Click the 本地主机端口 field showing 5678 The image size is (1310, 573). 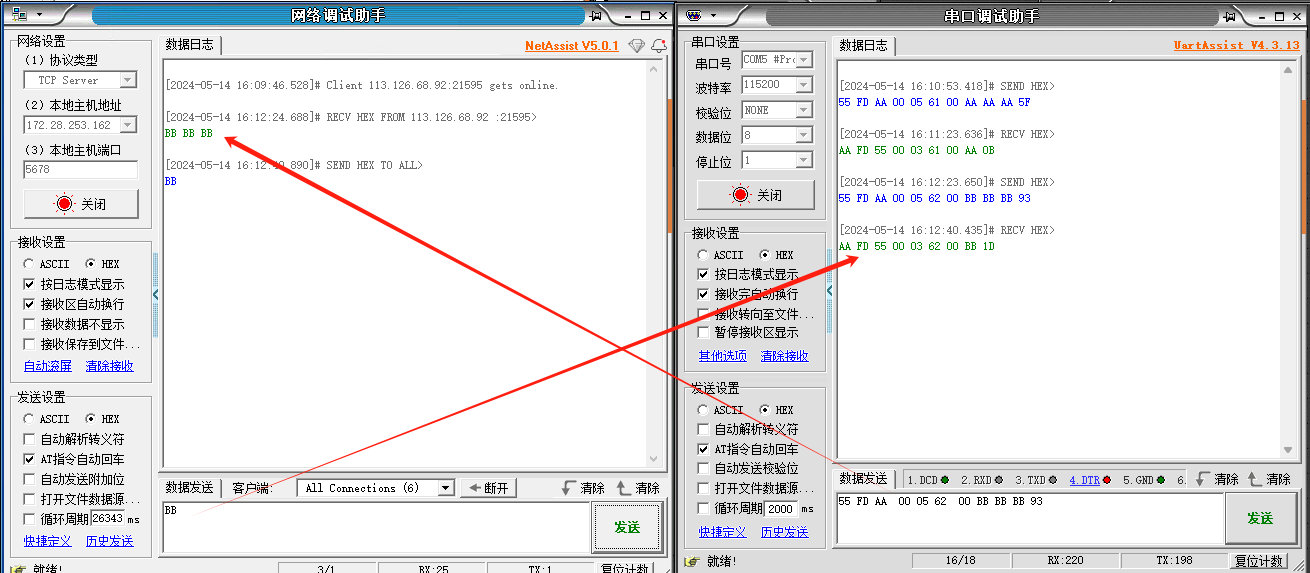tap(80, 170)
